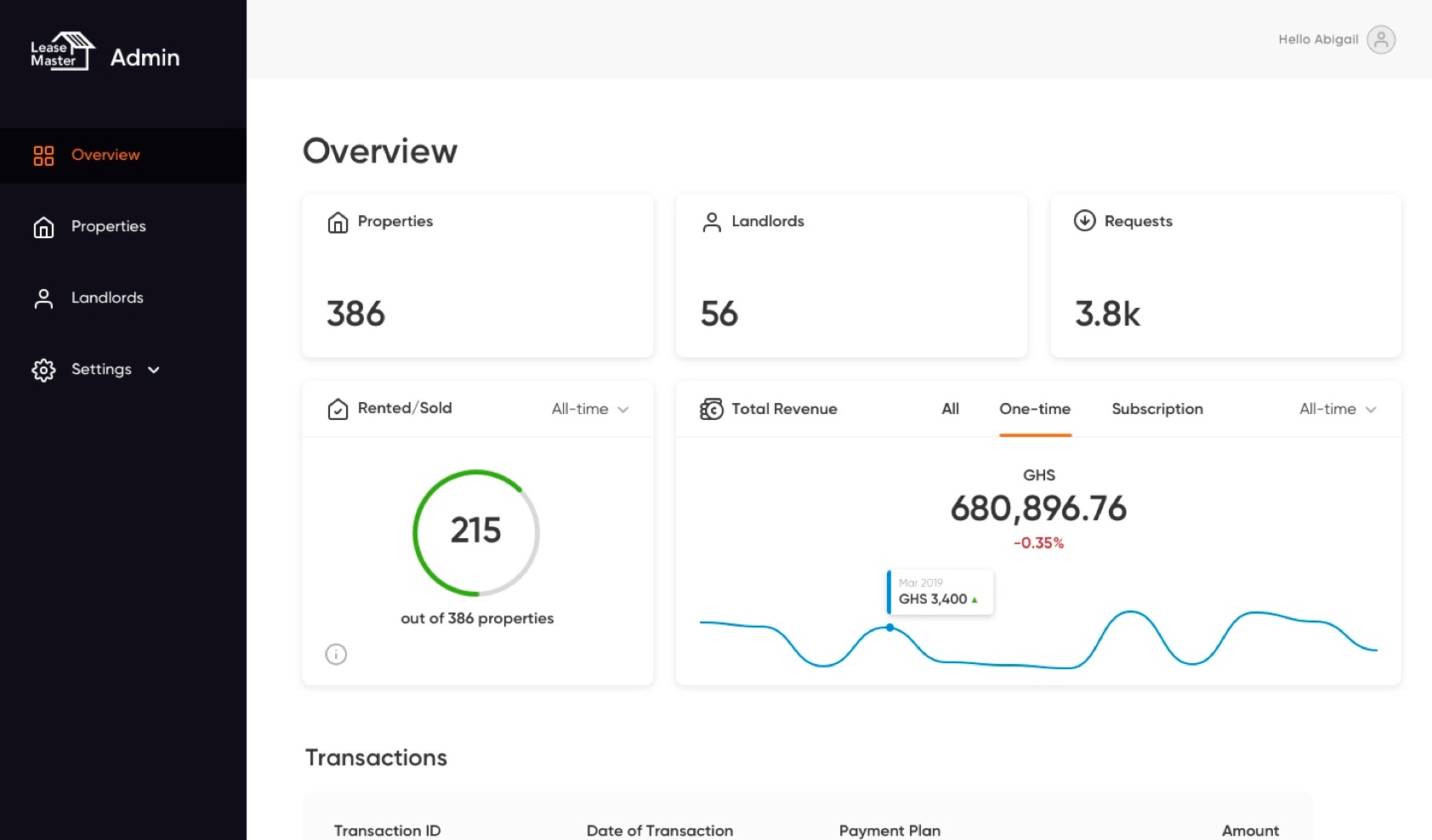Click the Properties house icon in sidebar

pos(43,227)
